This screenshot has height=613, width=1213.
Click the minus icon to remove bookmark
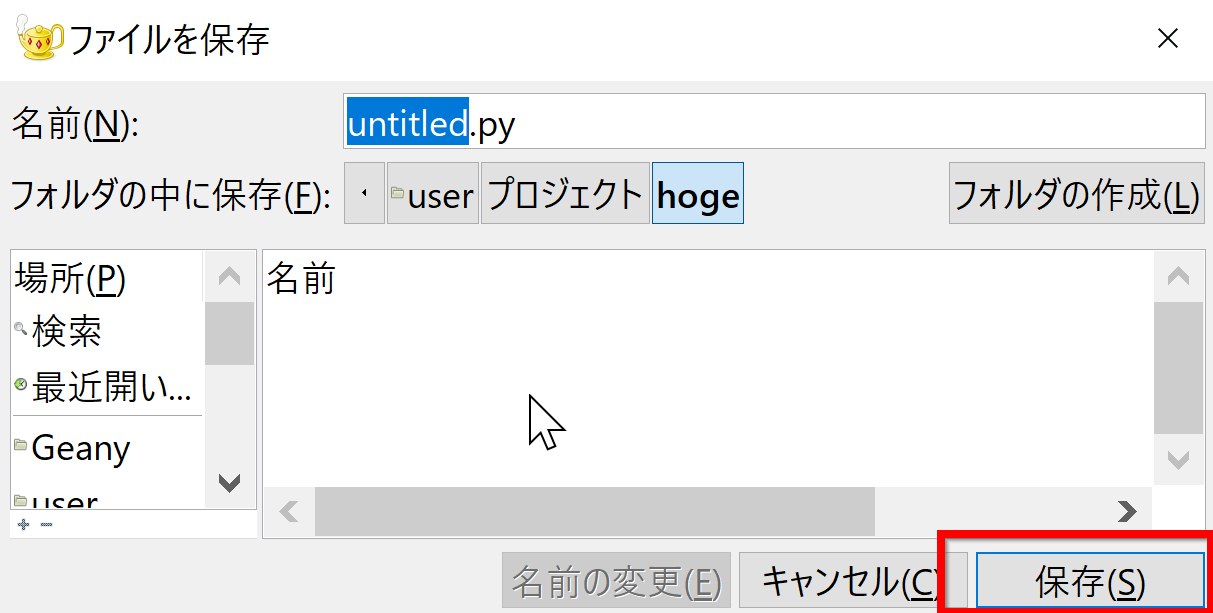pyautogui.click(x=46, y=524)
